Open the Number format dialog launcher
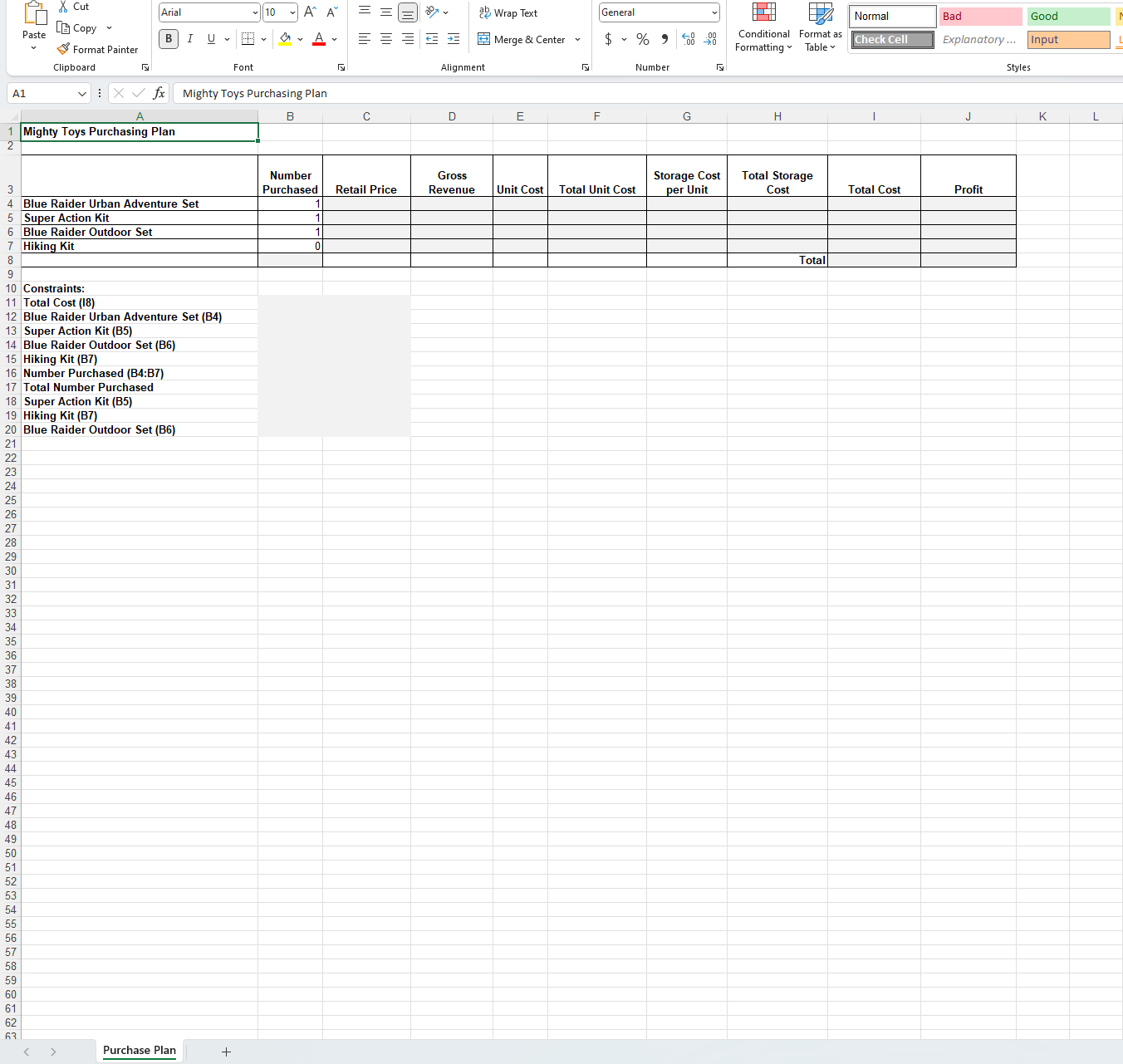Screen dimensions: 1123x1064 click(720, 67)
